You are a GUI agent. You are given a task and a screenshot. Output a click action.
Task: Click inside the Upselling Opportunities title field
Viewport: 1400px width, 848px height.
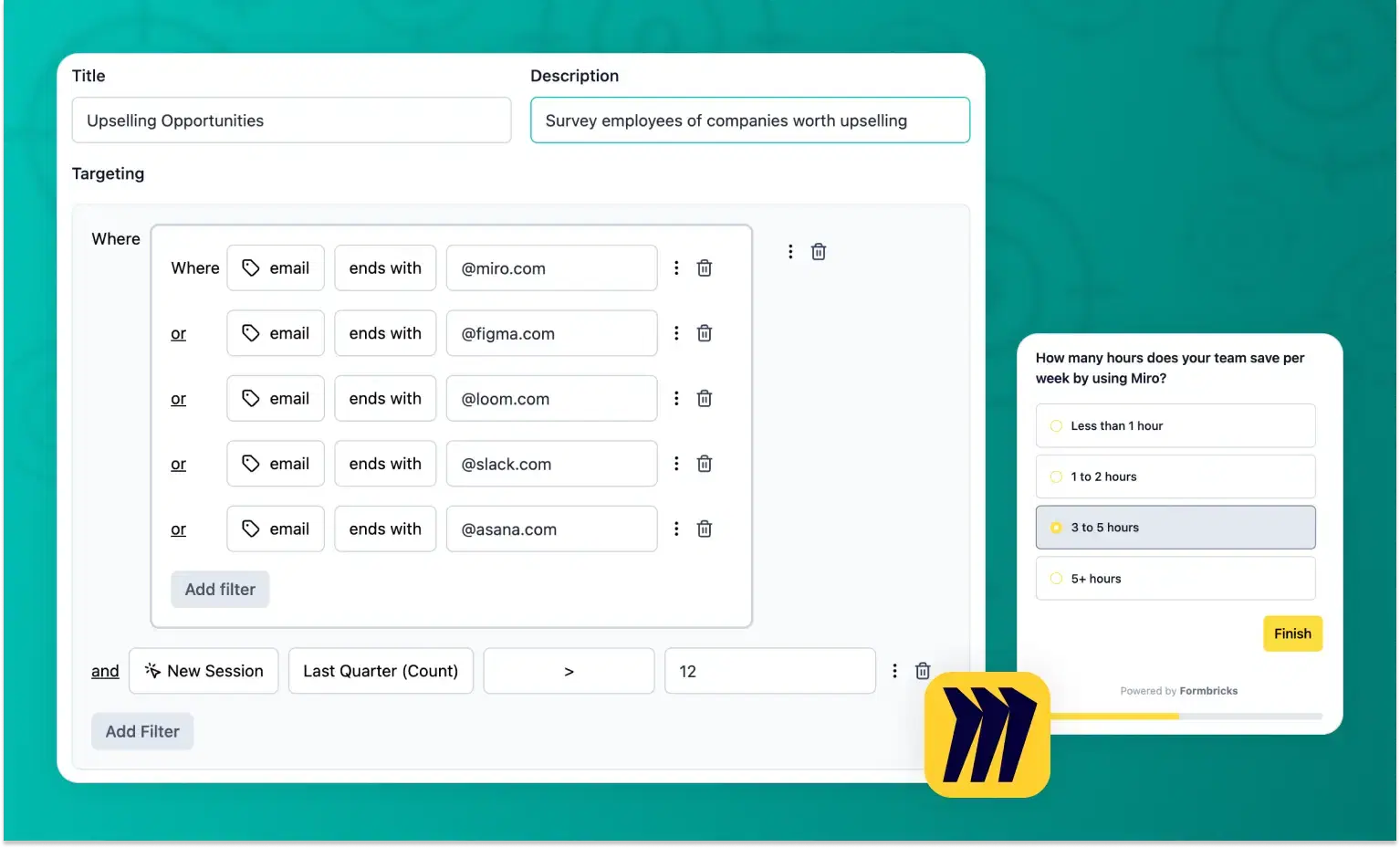(x=291, y=120)
